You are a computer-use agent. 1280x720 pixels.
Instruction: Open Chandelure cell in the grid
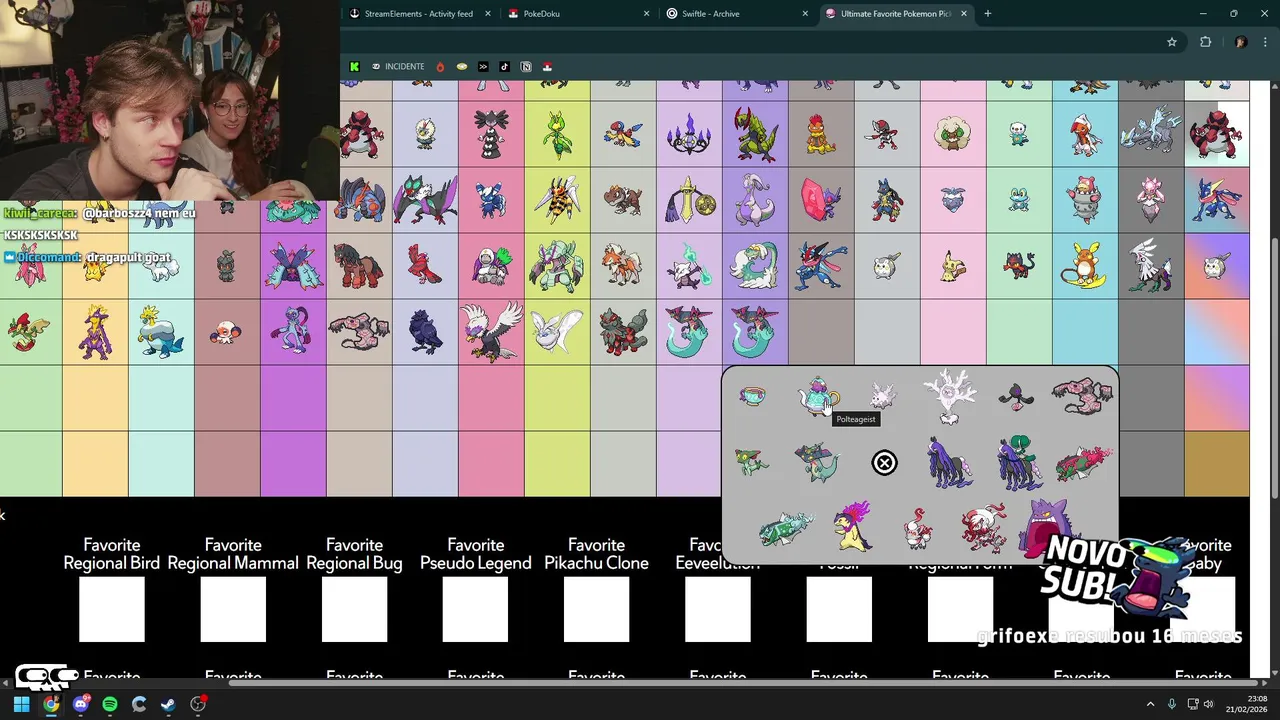[x=689, y=134]
